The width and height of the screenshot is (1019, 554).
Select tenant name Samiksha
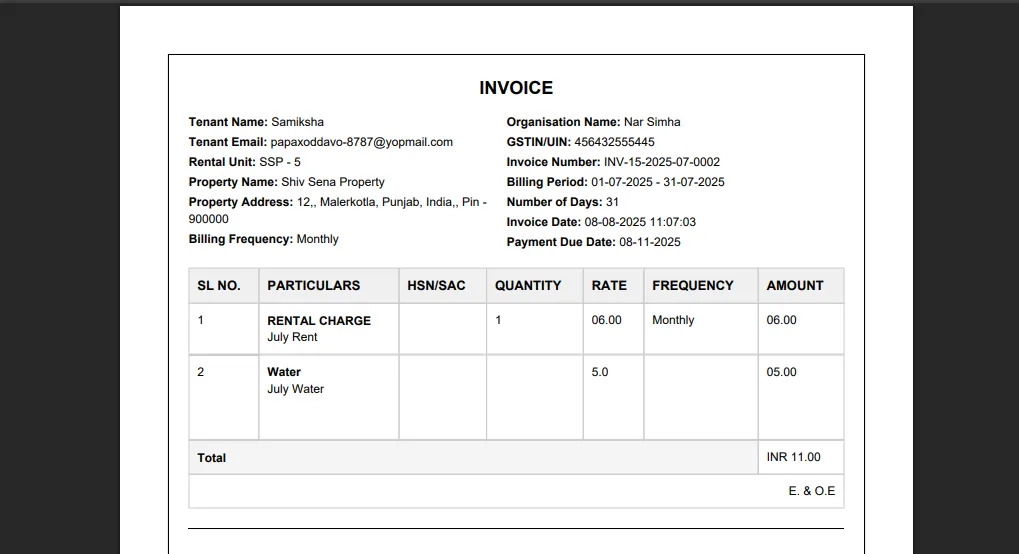point(297,122)
